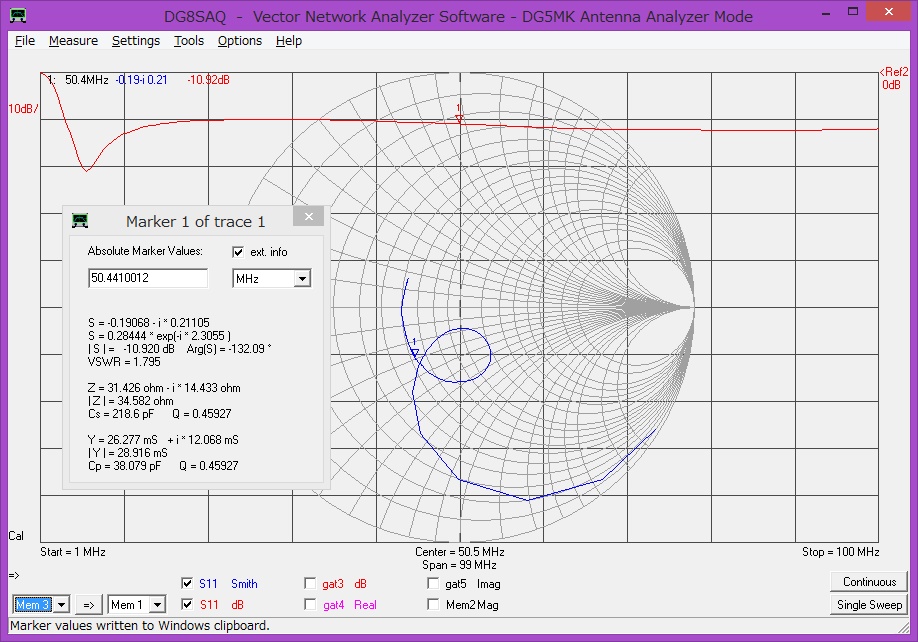Click the -10.92dB marker readout at top
Viewport: 918px width, 642px height.
click(x=208, y=80)
